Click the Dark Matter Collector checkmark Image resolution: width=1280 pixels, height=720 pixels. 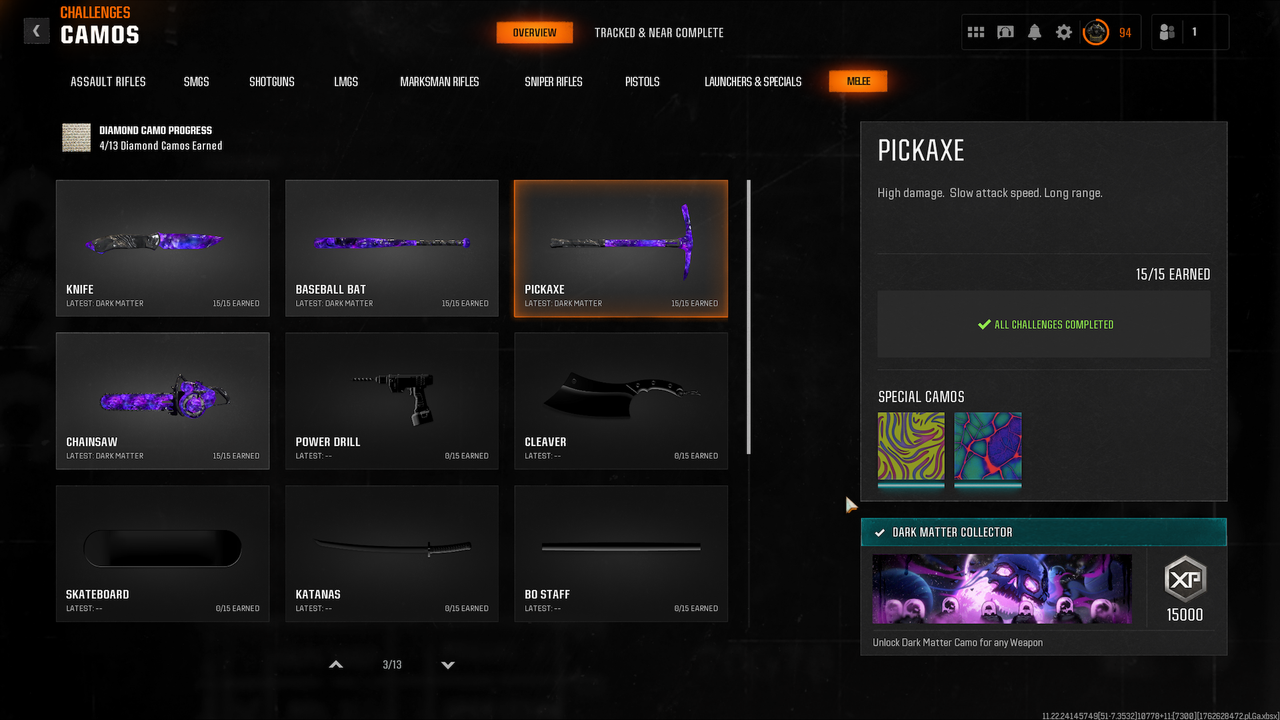[x=880, y=532]
